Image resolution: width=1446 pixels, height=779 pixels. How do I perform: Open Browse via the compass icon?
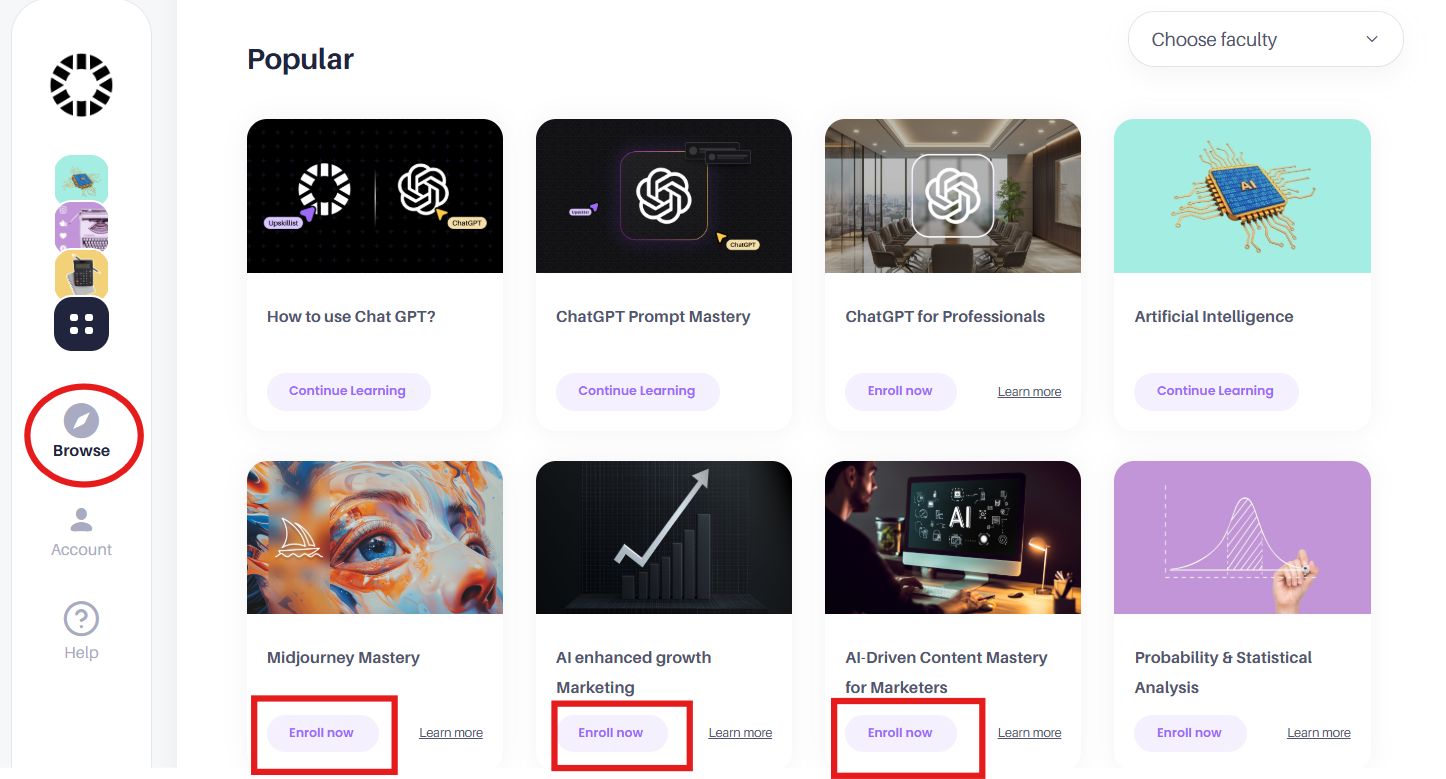point(81,420)
